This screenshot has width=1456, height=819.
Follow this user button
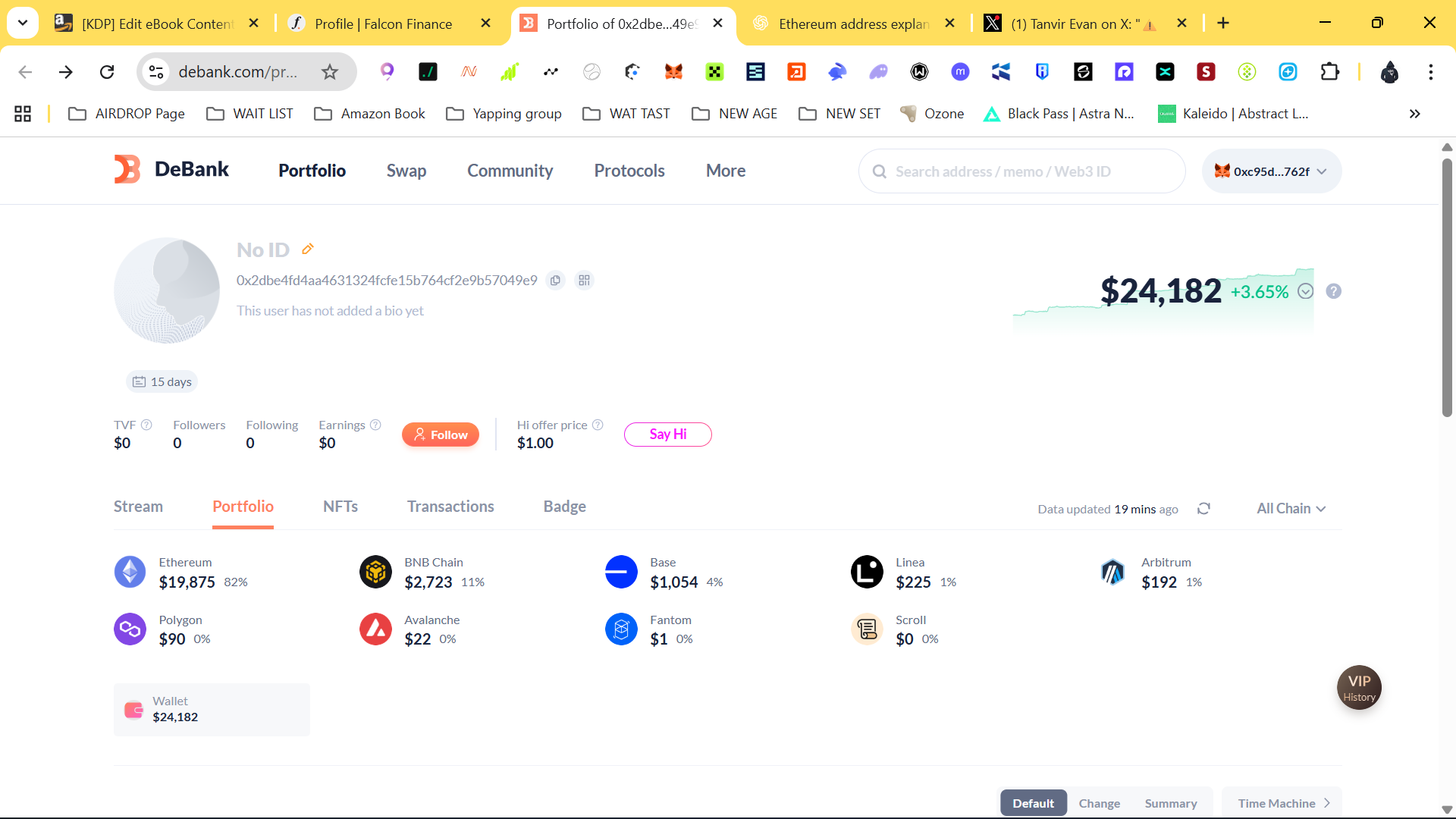coord(441,435)
